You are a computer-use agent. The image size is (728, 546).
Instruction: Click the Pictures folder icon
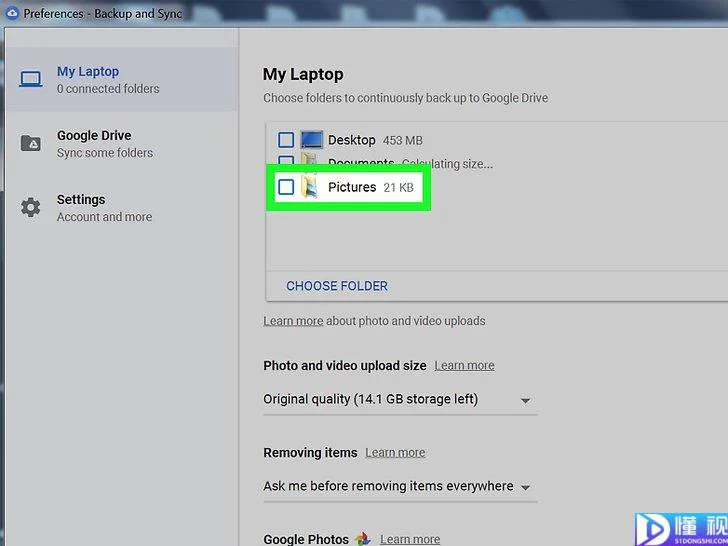(x=310, y=186)
